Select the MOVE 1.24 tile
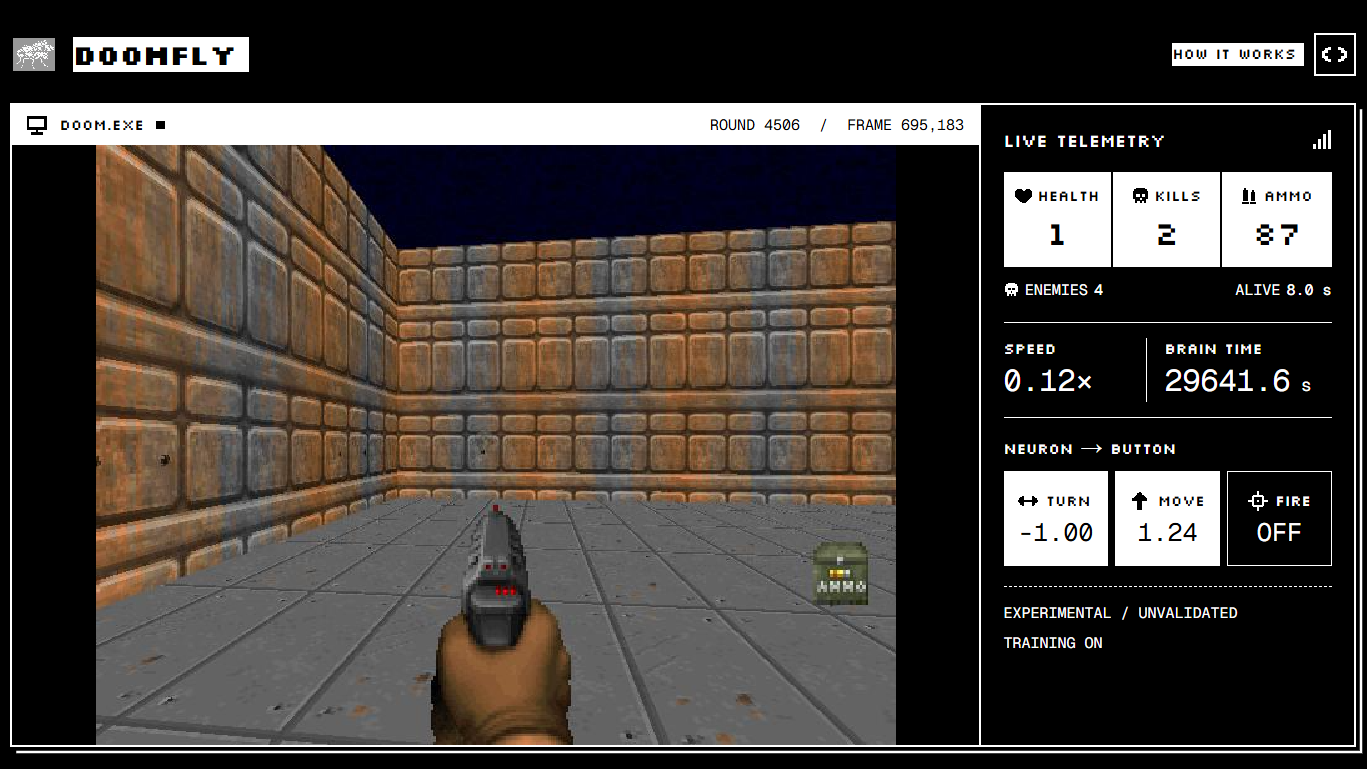Screen dimensions: 1367x769 click(1167, 518)
